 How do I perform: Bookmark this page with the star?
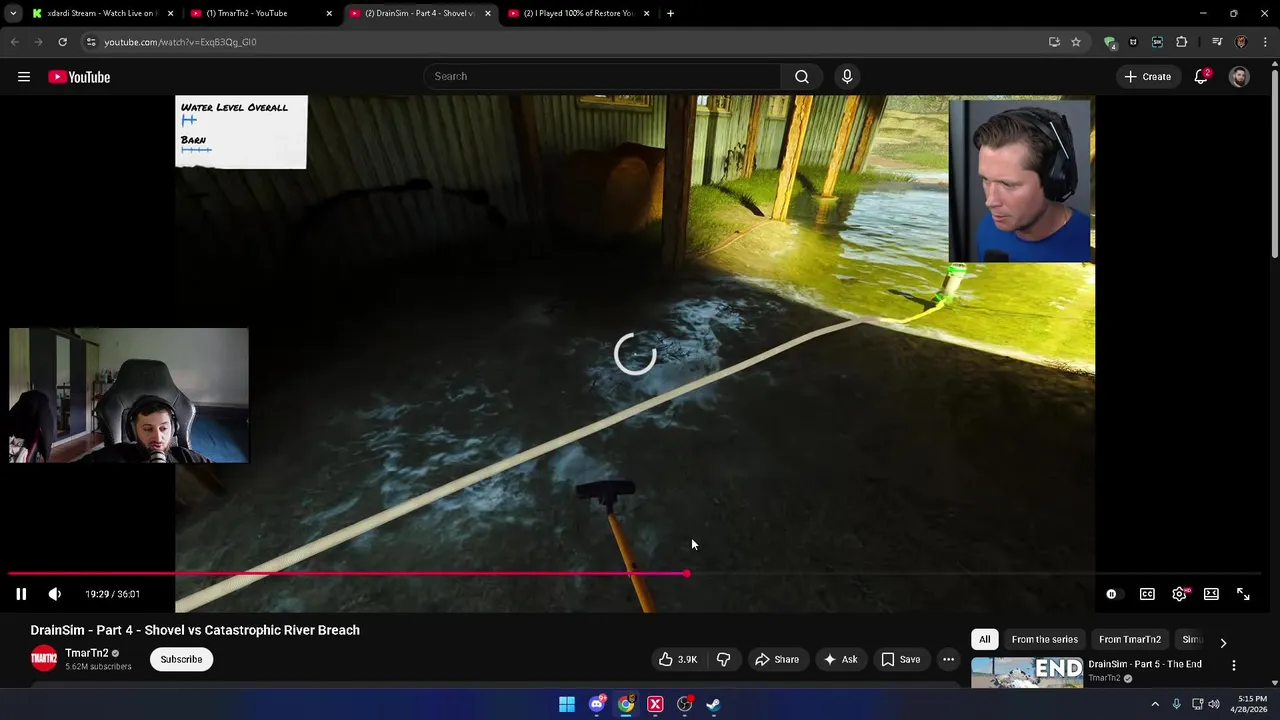point(1076,42)
